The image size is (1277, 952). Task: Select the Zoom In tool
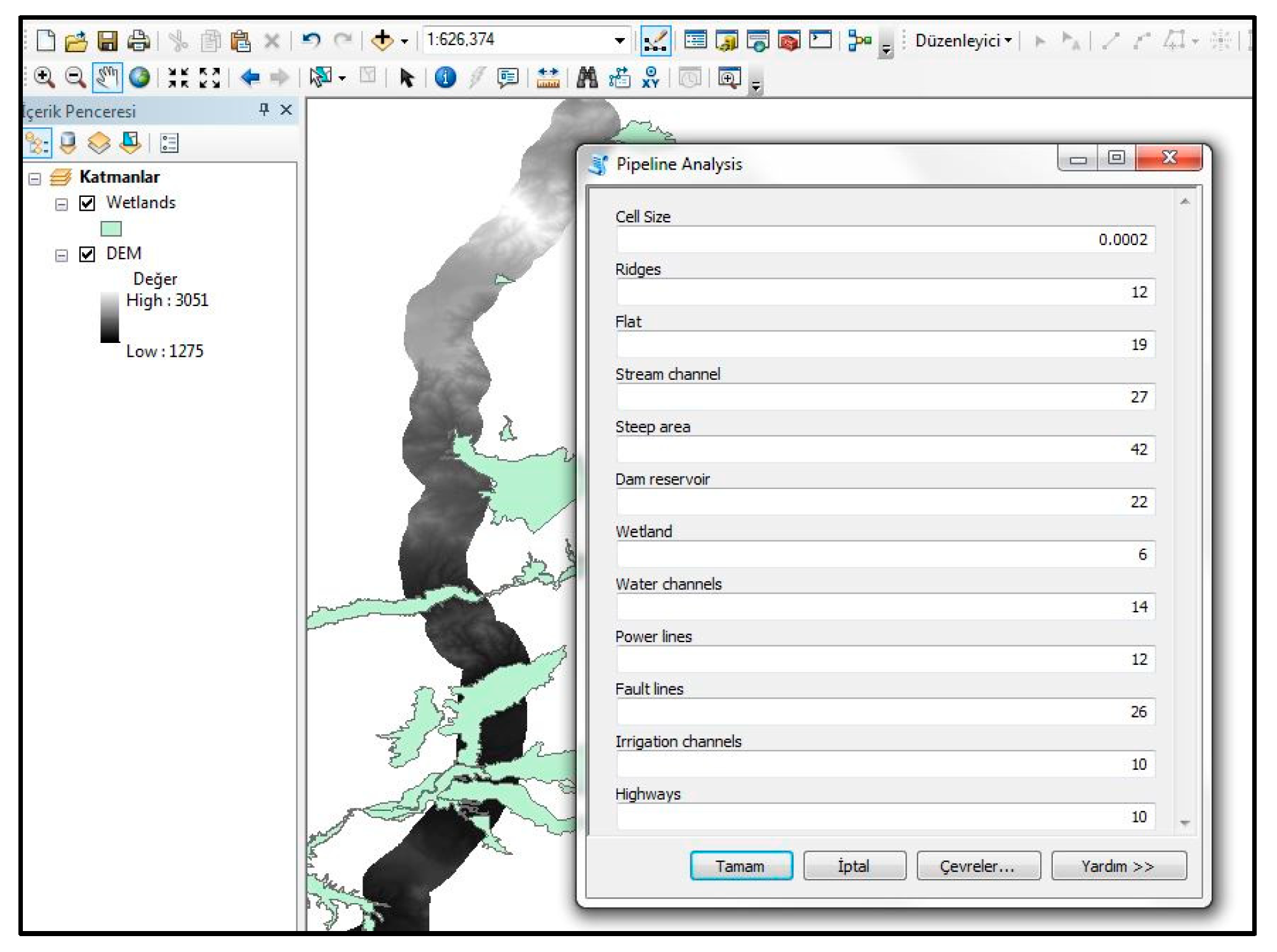pyautogui.click(x=44, y=77)
